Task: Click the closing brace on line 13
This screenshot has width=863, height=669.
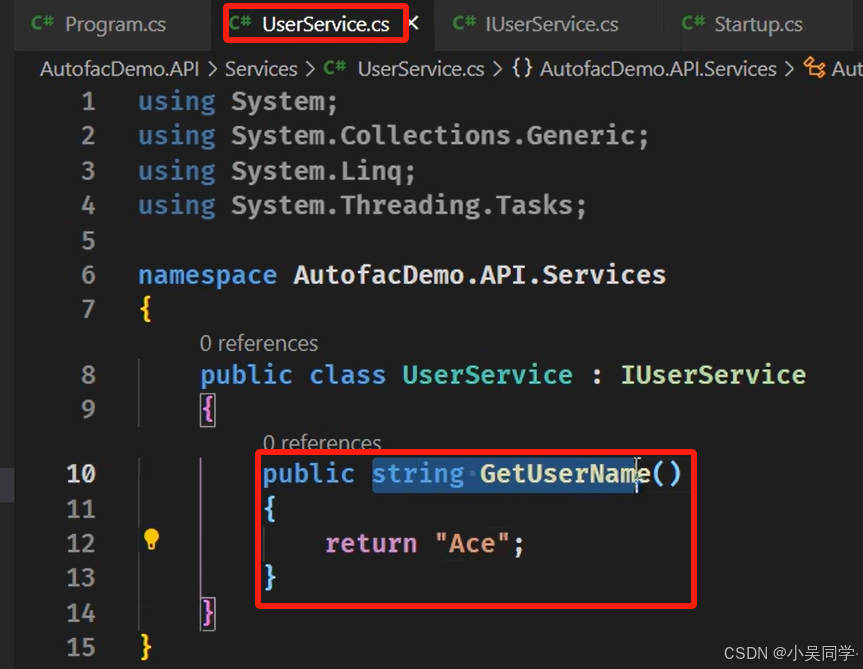Action: (x=270, y=577)
